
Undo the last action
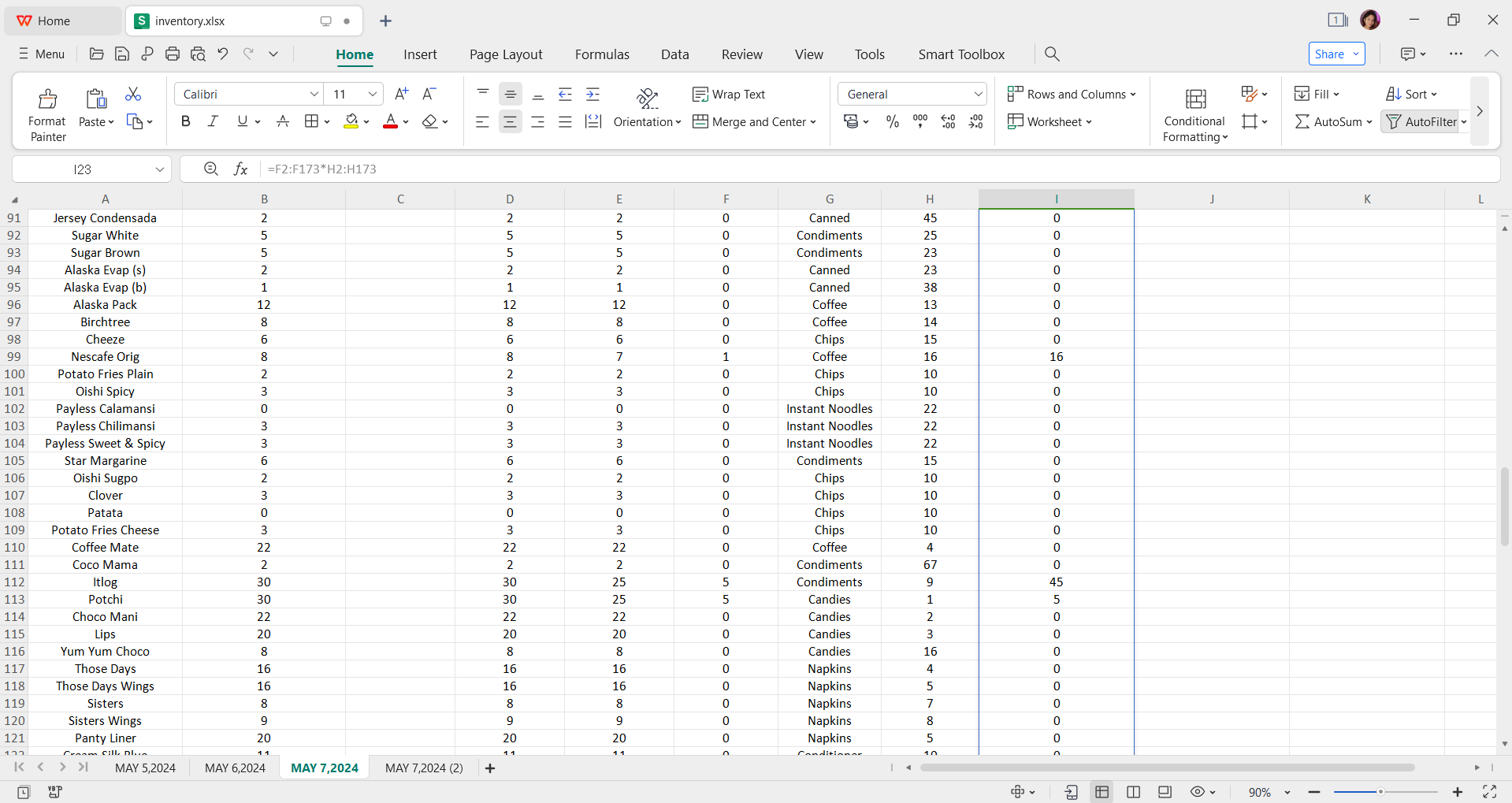point(223,54)
